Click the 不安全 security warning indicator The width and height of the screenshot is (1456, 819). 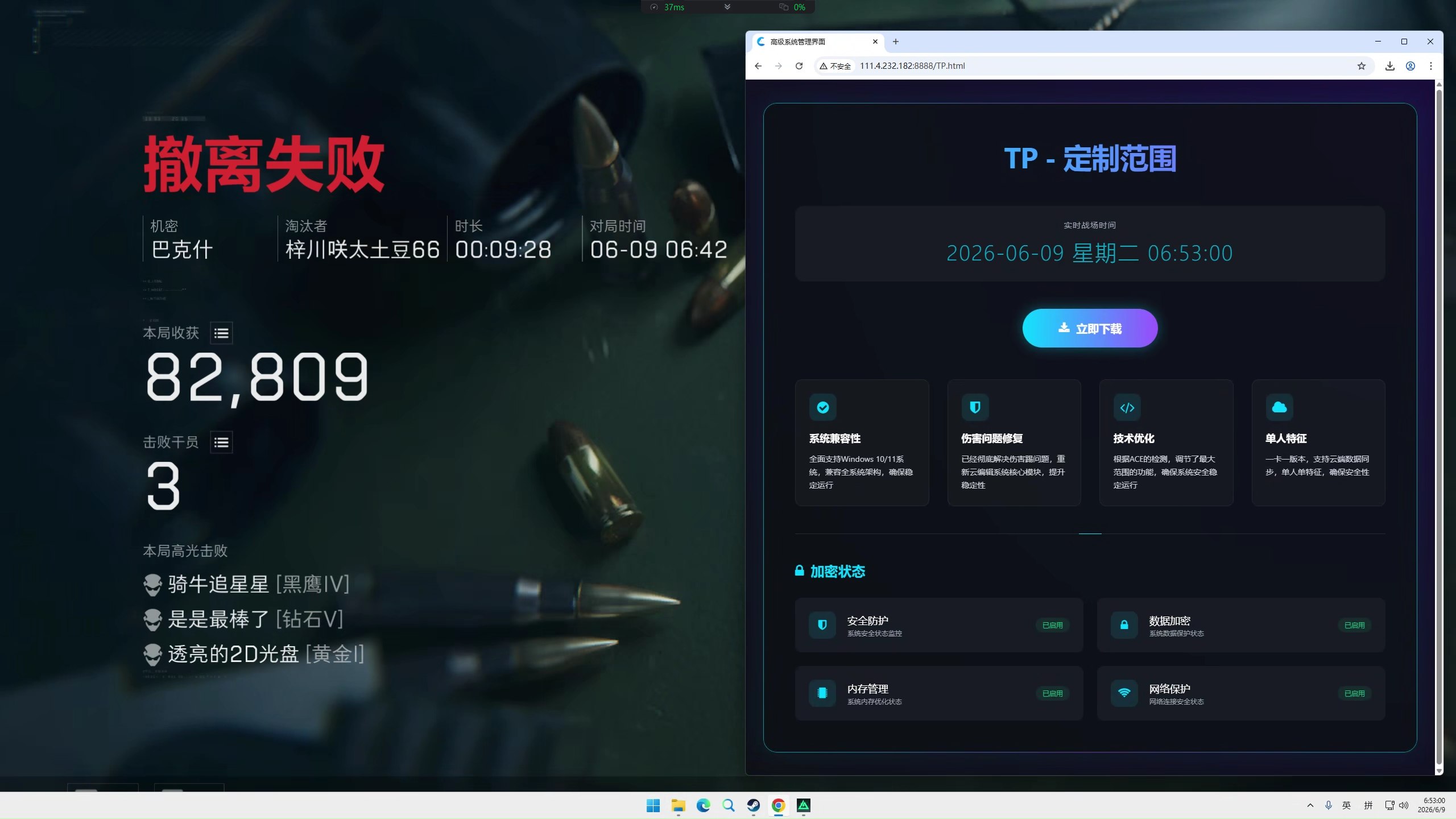[x=835, y=66]
